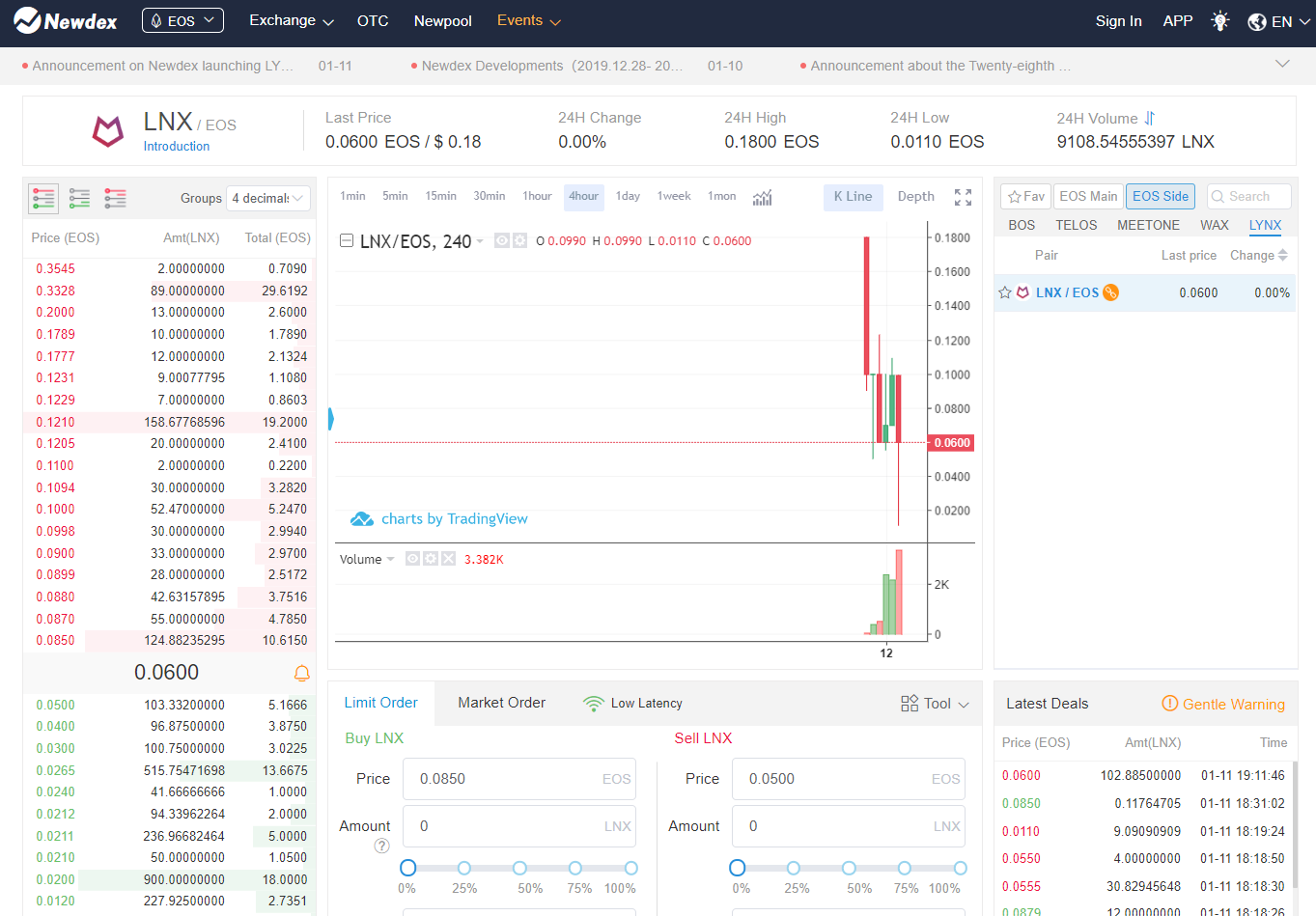Switch to Market Order tab

point(501,703)
